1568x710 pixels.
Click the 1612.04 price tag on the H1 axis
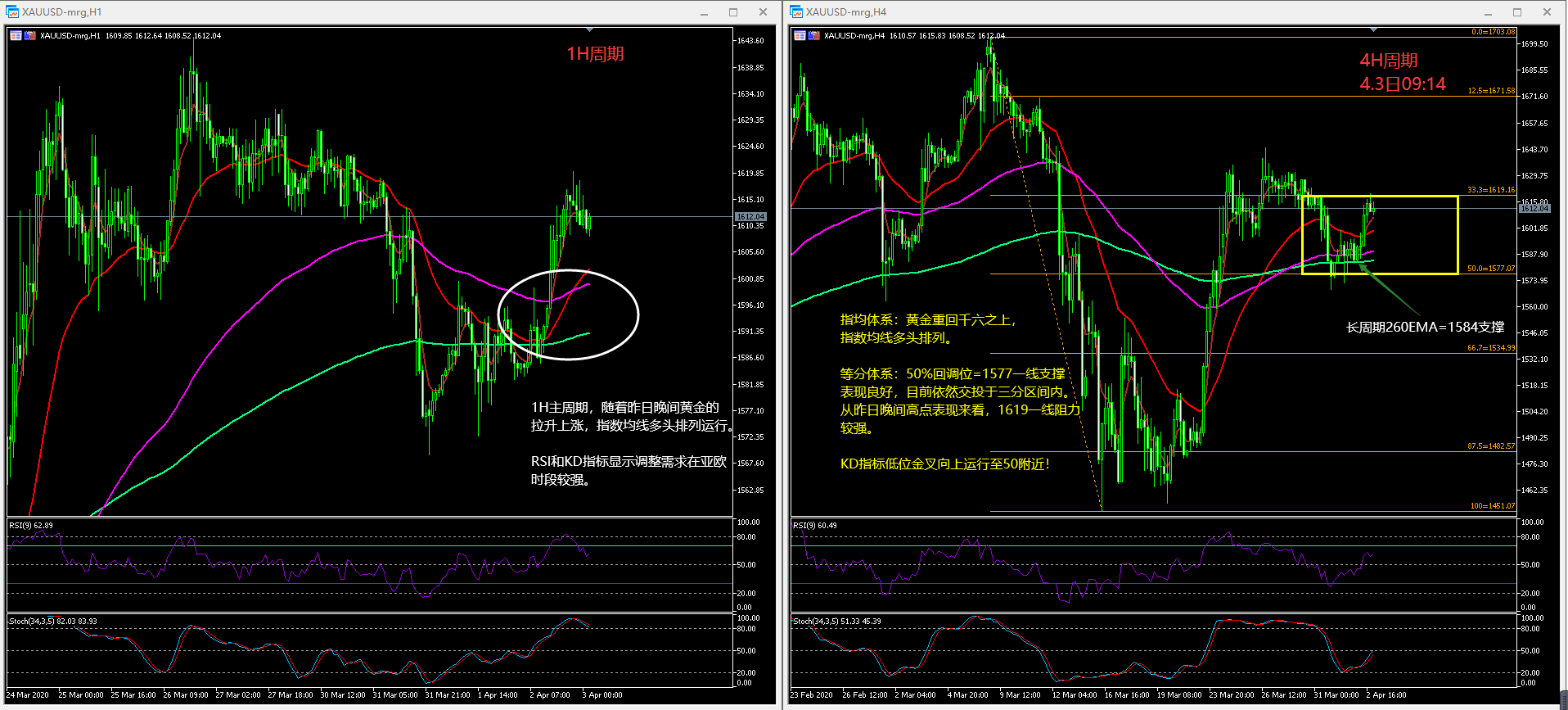click(x=750, y=216)
